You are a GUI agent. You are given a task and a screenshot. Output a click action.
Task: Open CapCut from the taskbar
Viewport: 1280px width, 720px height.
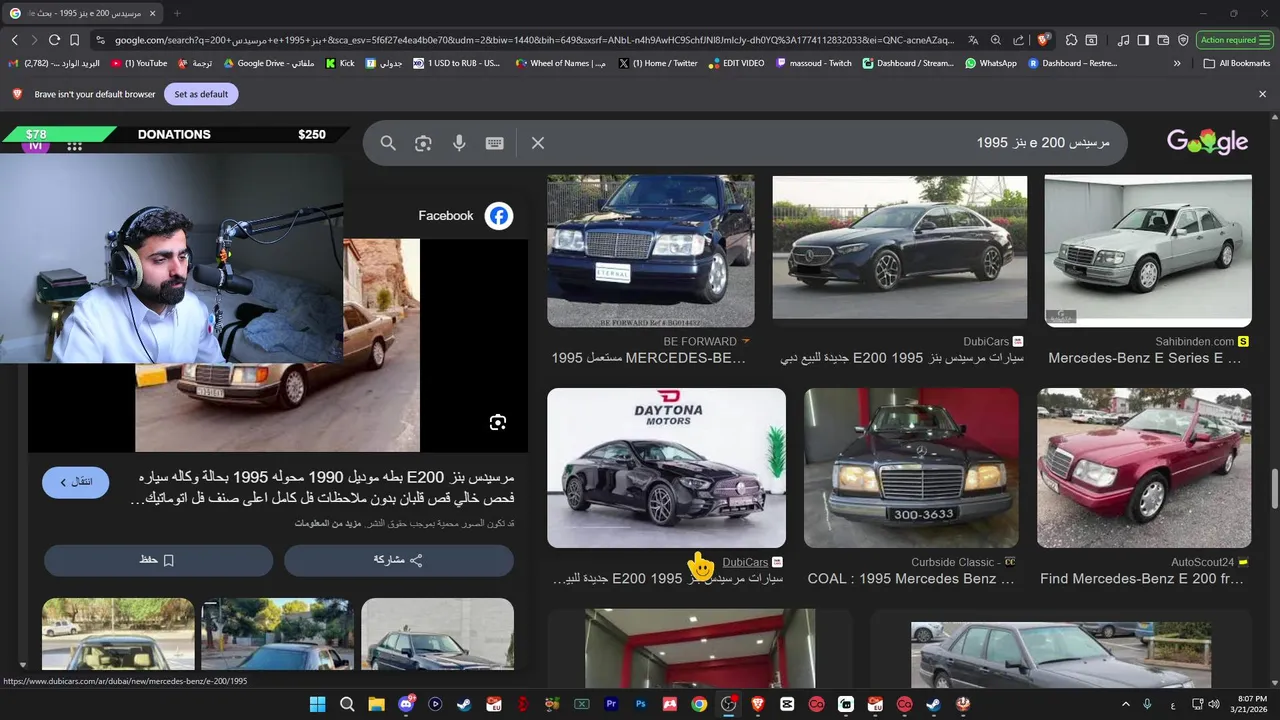787,704
